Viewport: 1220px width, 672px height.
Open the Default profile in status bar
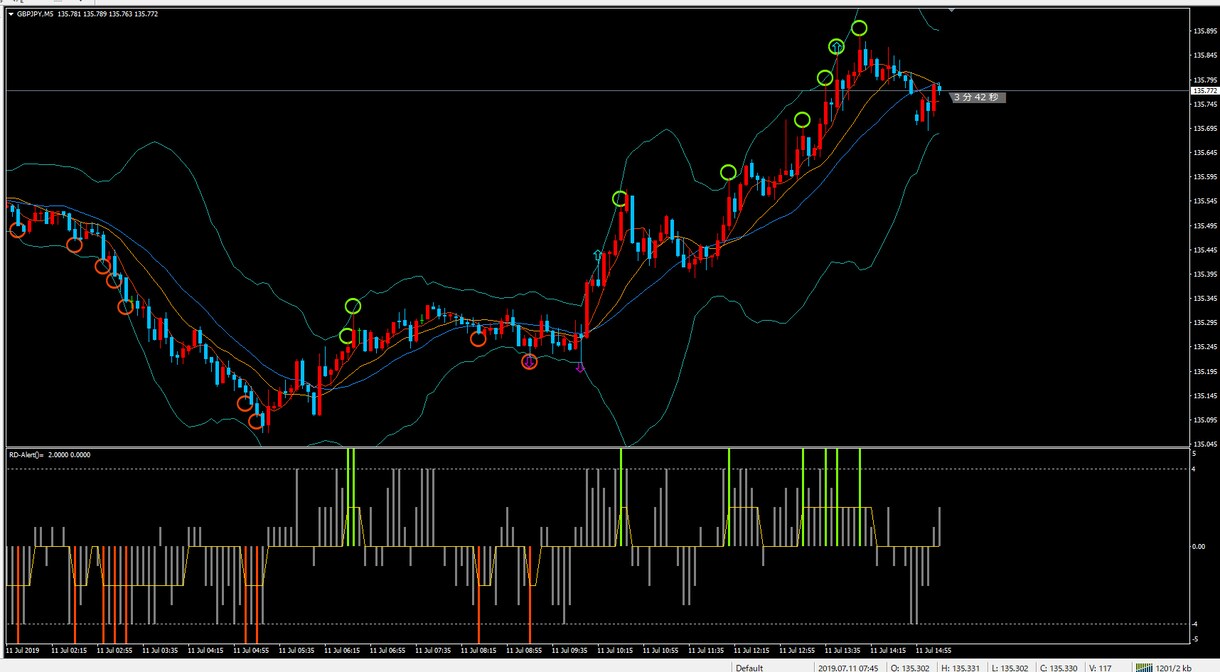pyautogui.click(x=750, y=667)
